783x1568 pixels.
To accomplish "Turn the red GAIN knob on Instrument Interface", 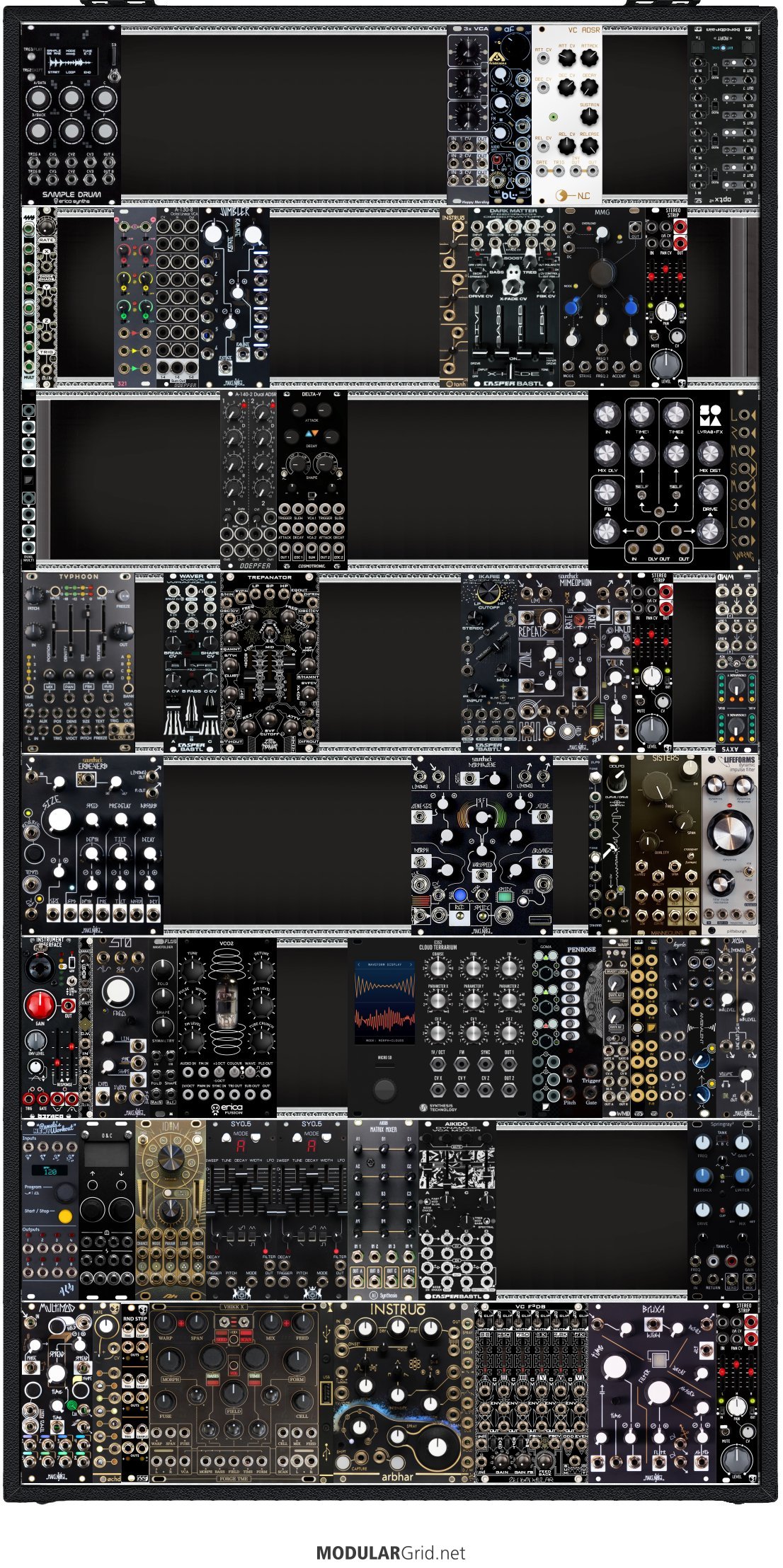I will 40,1005.
